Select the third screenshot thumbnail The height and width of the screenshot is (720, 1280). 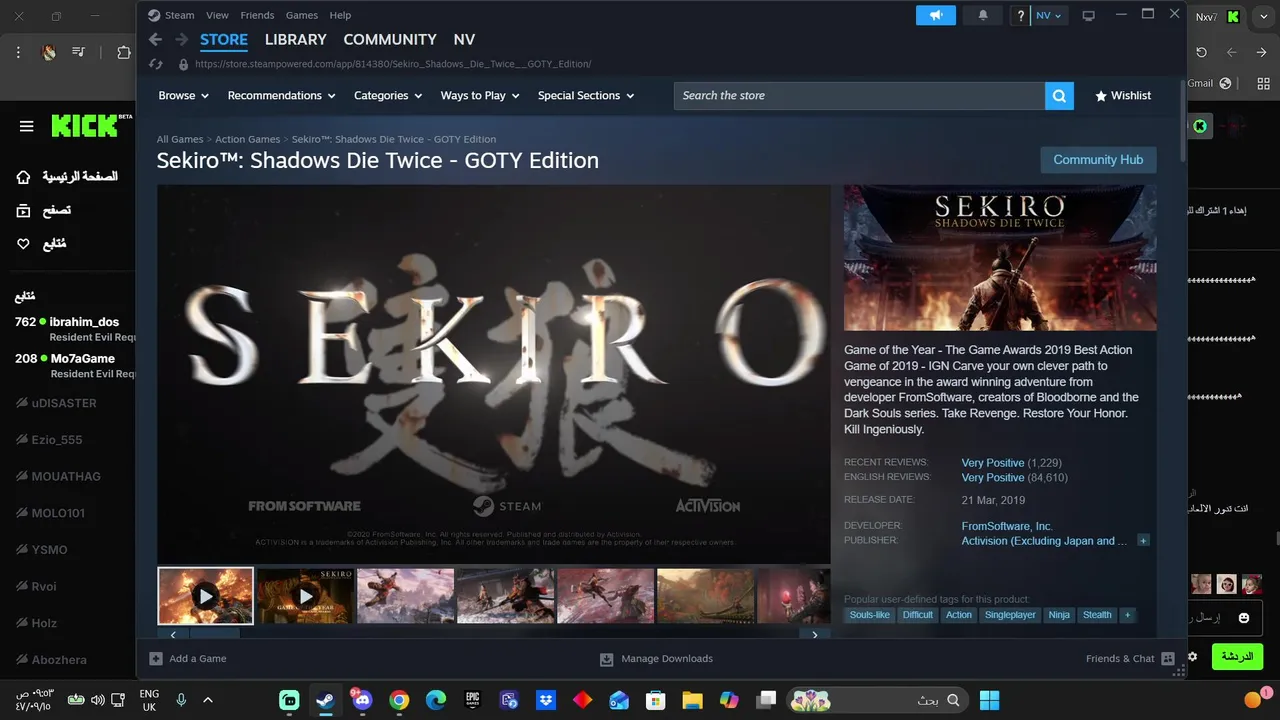405,596
